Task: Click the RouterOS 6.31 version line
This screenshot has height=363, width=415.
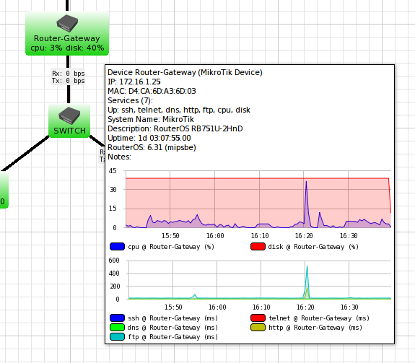Action: tap(152, 147)
